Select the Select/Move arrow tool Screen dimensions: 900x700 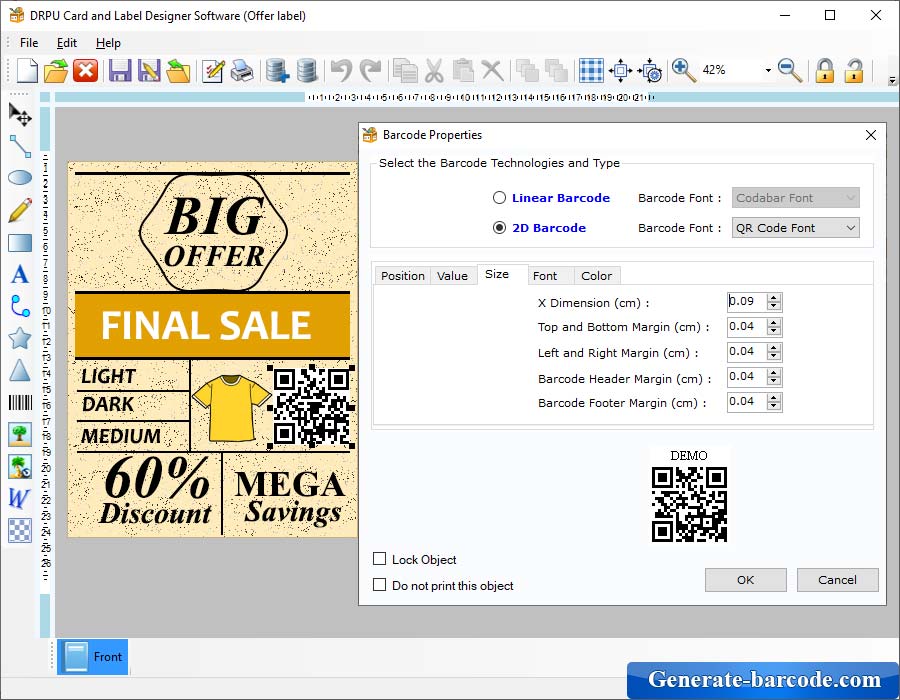pyautogui.click(x=20, y=114)
